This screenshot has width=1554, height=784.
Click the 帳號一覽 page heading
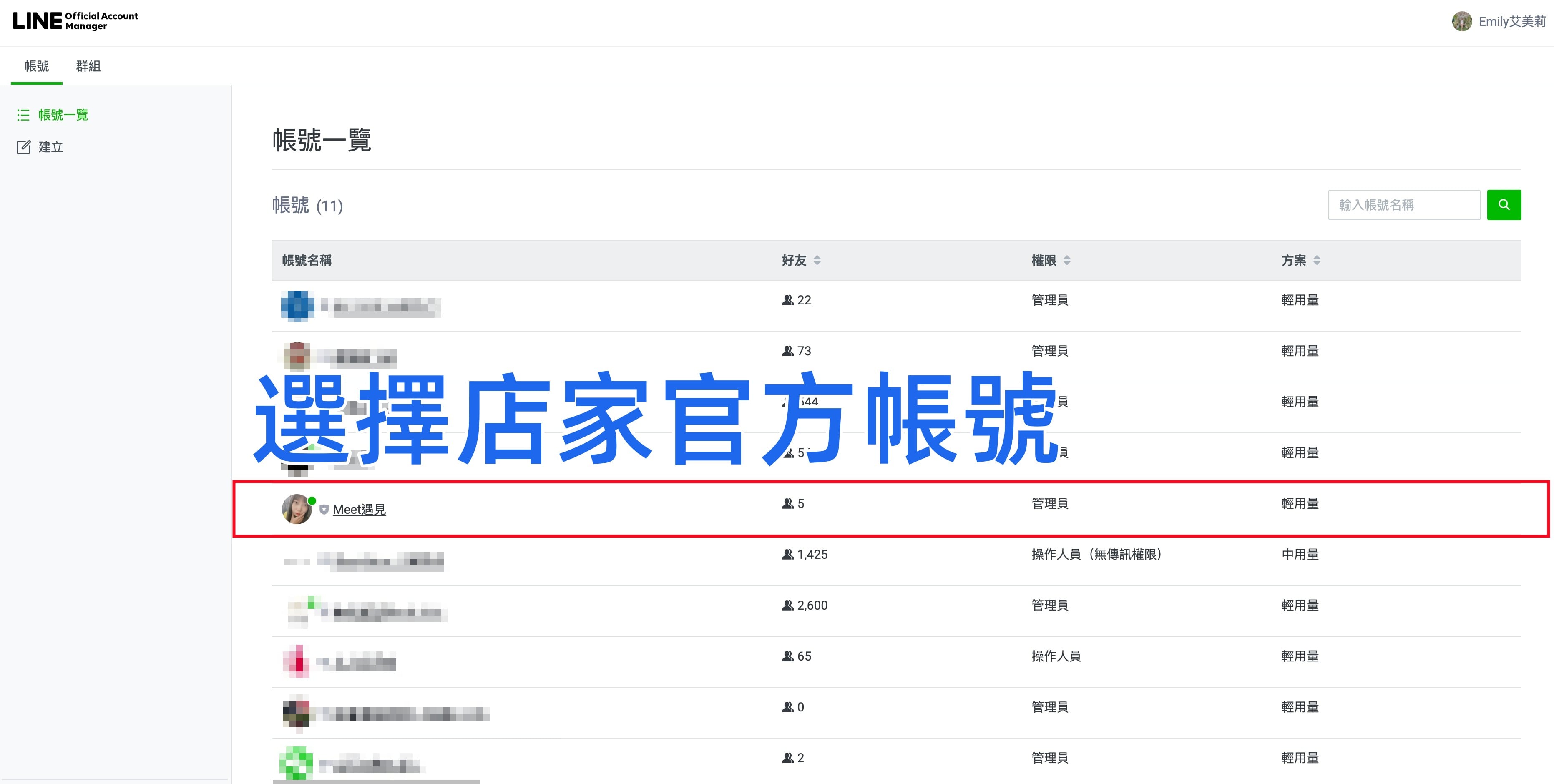[x=322, y=140]
